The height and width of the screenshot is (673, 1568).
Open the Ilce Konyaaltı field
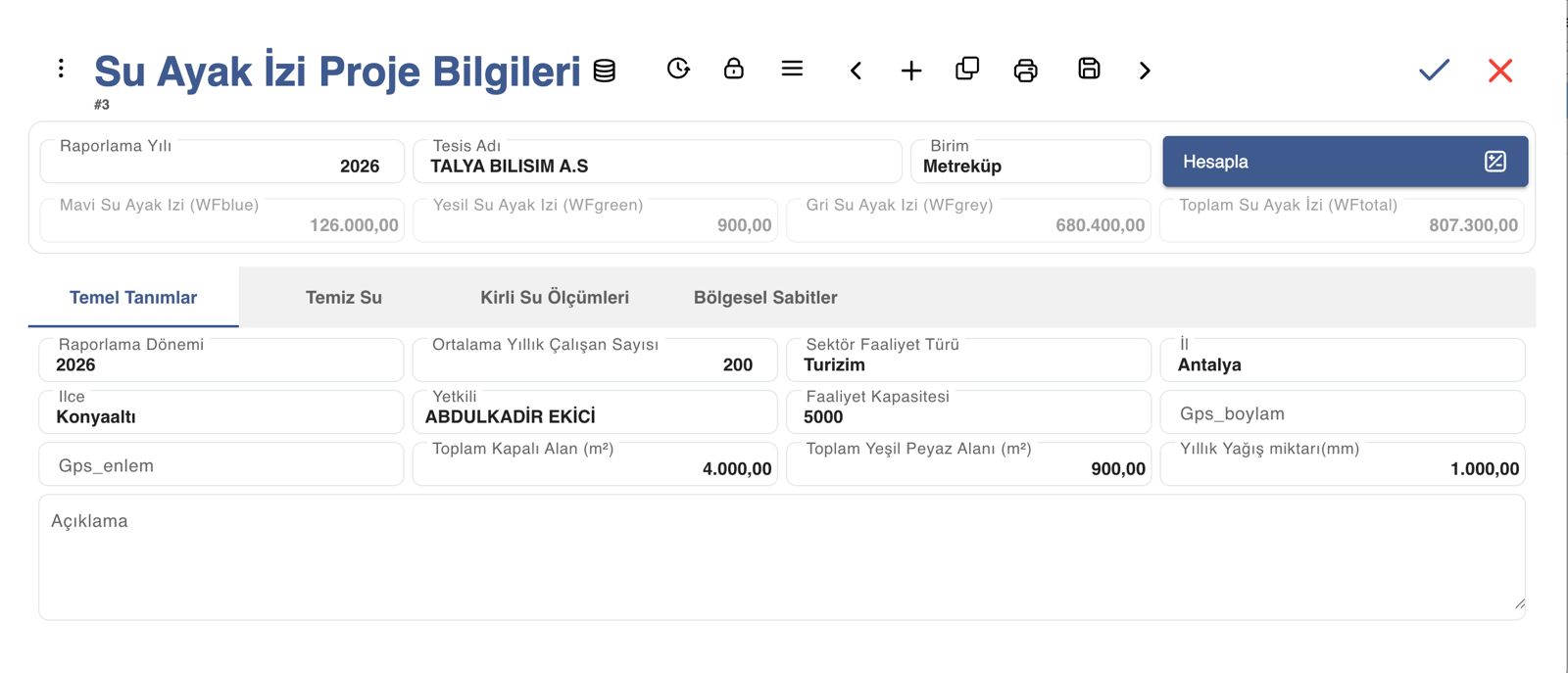click(221, 412)
